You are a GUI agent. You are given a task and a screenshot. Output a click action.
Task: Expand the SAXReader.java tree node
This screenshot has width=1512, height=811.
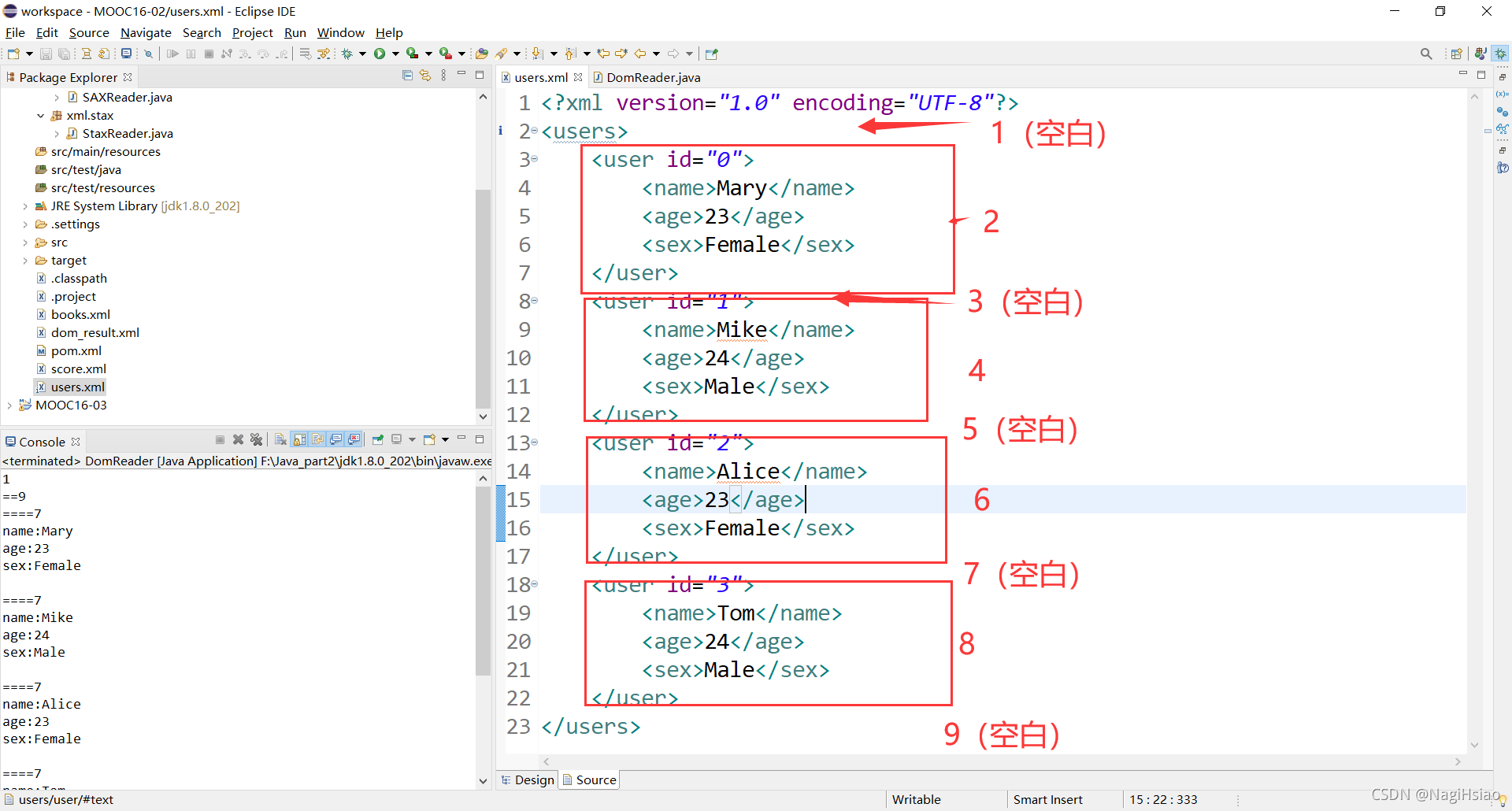[57, 98]
